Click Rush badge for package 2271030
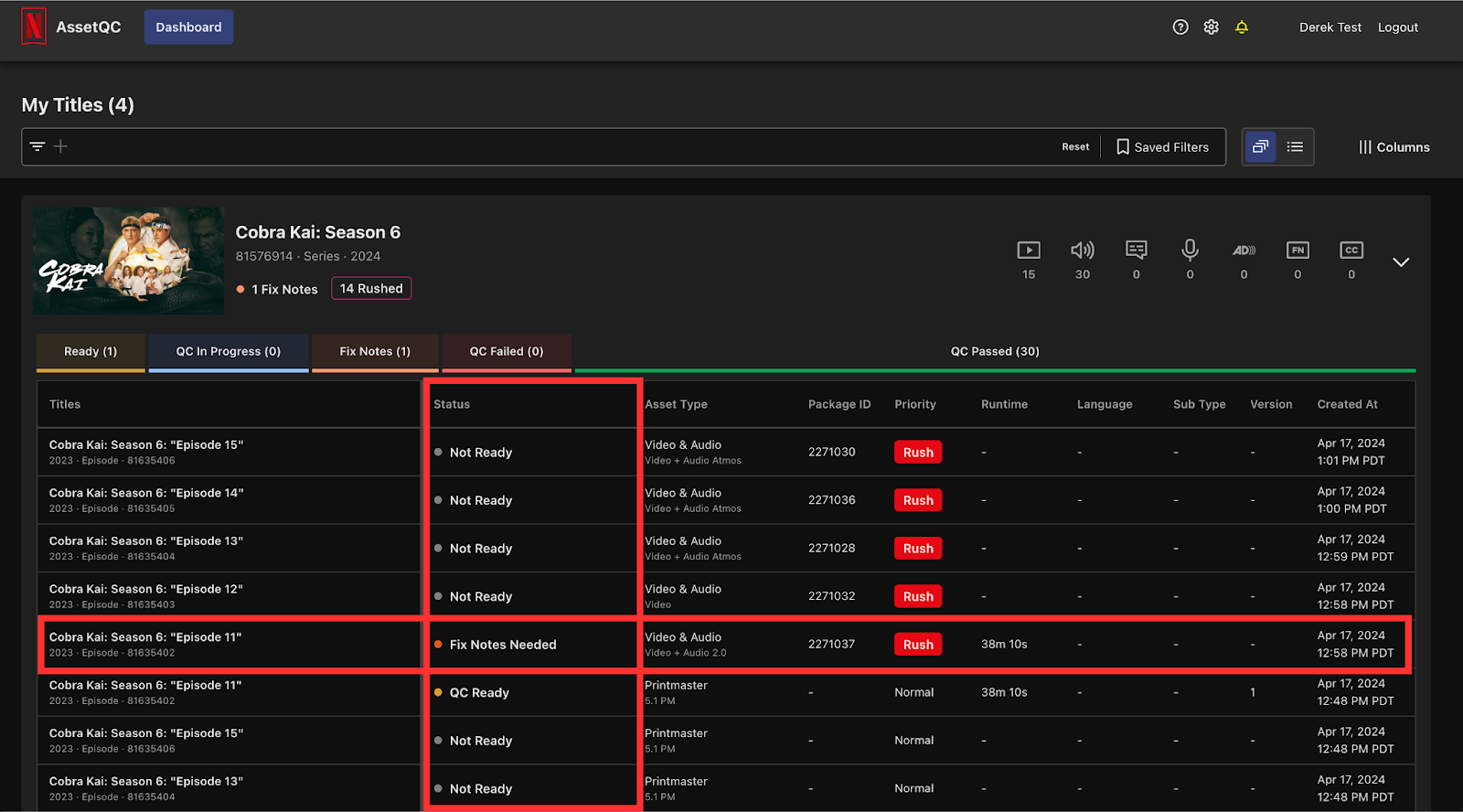 click(x=918, y=452)
